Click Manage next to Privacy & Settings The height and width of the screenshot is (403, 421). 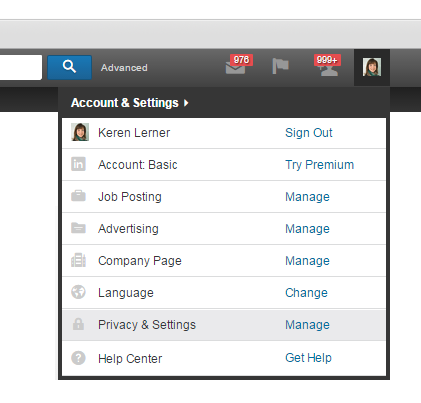point(307,325)
